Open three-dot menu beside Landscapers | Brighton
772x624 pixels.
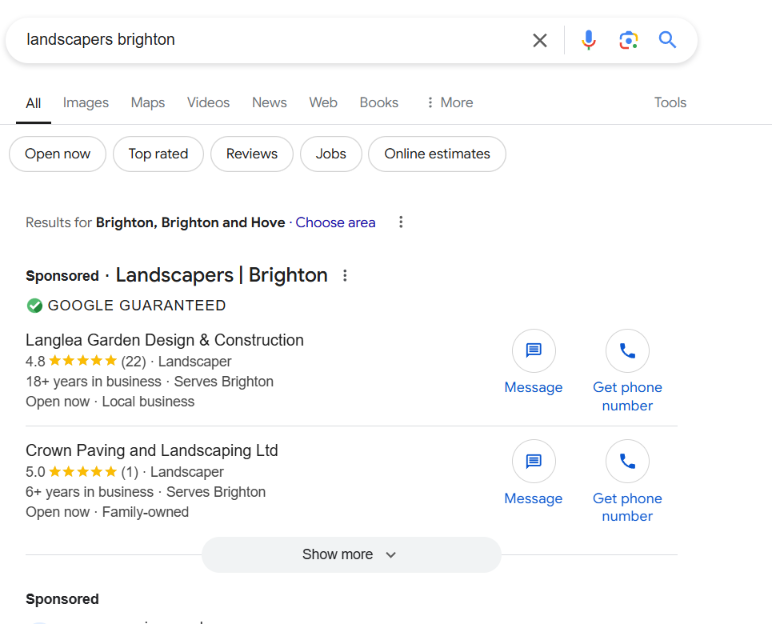click(345, 276)
